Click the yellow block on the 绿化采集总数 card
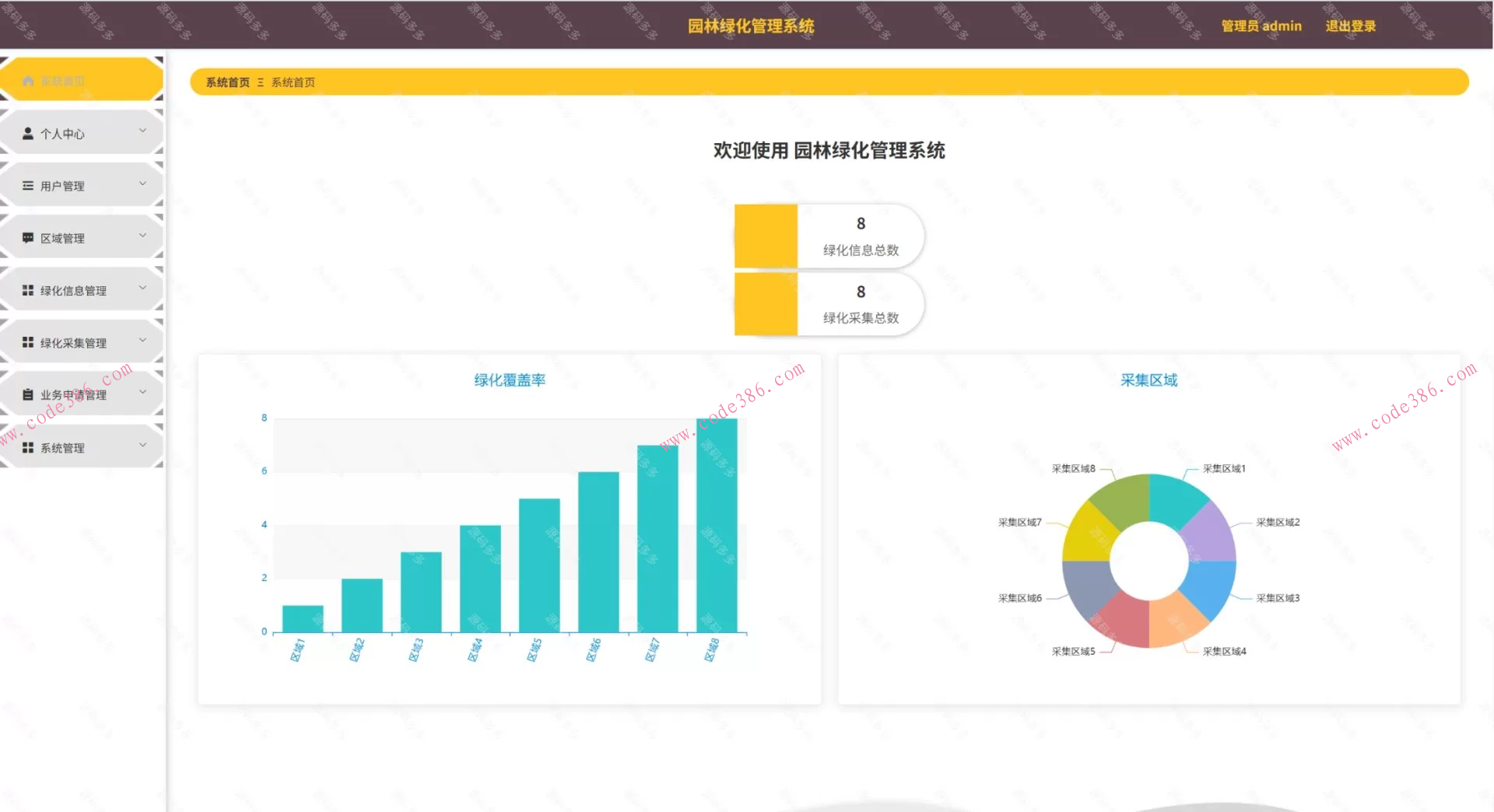The height and width of the screenshot is (812, 1494). coord(766,304)
